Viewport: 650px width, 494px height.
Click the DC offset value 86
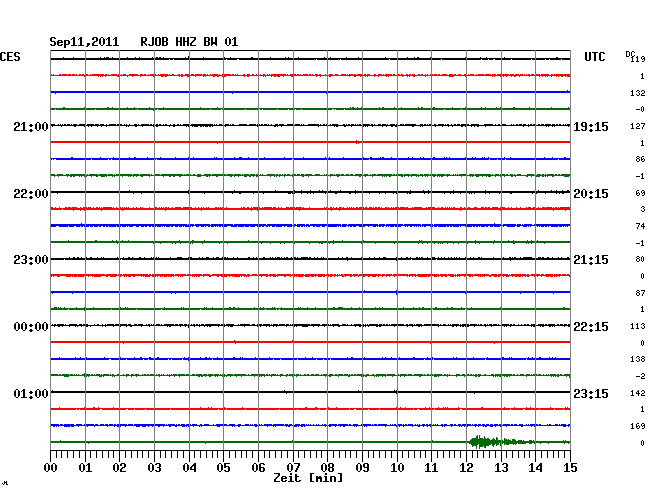click(640, 159)
